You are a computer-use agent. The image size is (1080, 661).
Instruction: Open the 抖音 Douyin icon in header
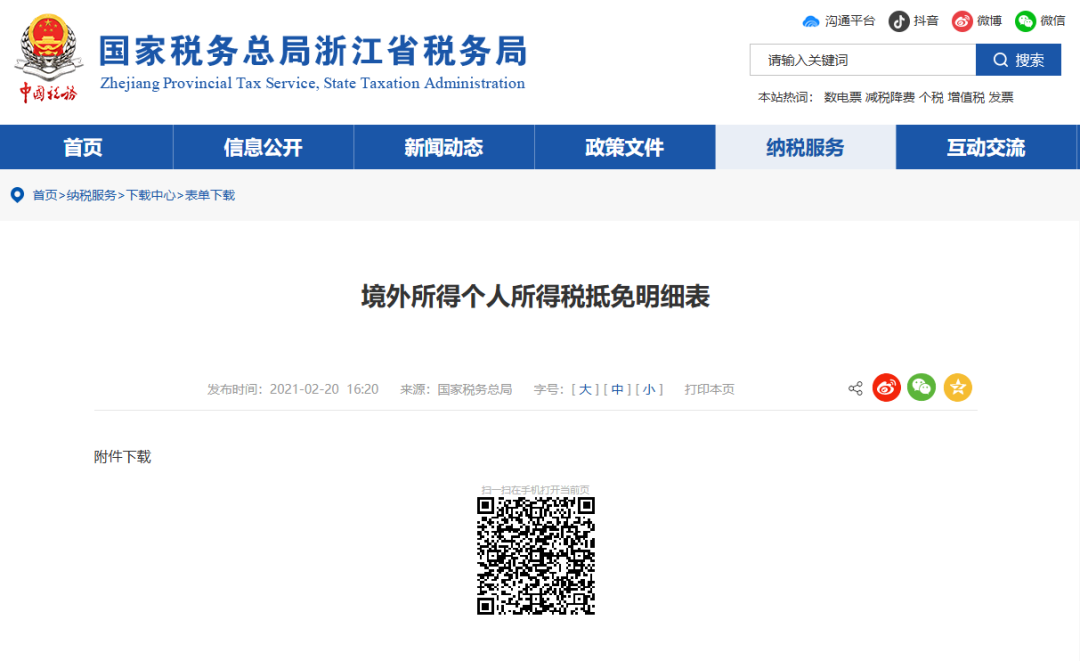click(x=898, y=21)
